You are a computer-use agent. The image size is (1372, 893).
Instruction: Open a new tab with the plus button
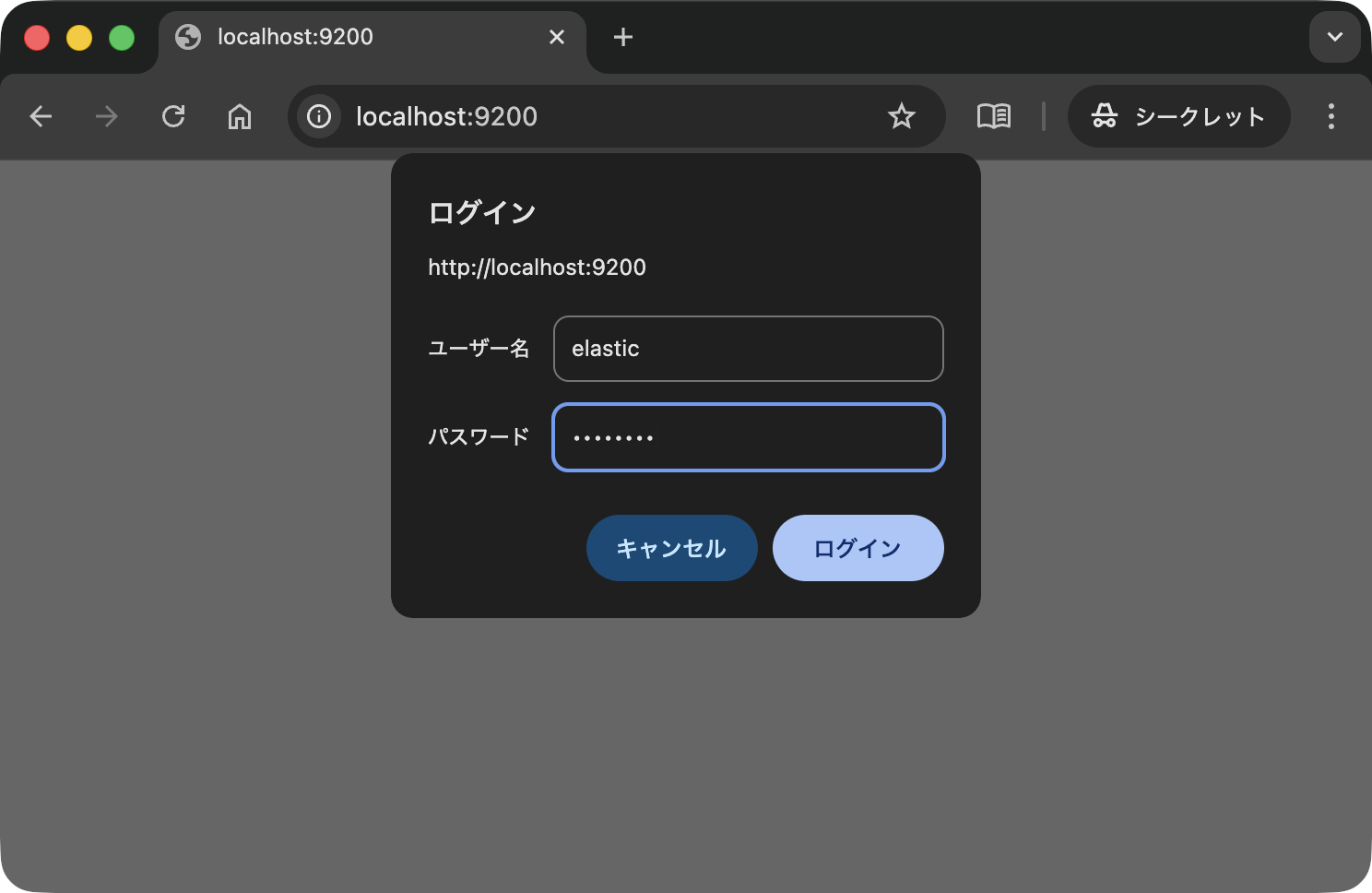tap(622, 37)
